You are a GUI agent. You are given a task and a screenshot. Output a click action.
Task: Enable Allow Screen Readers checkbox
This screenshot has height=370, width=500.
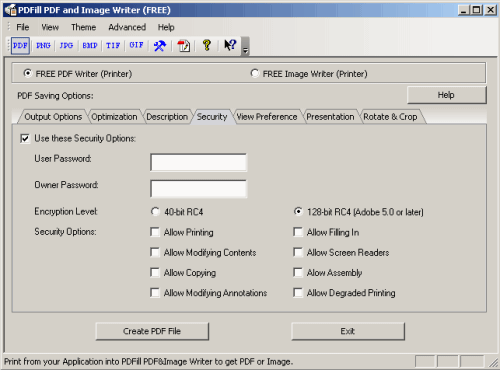[298, 252]
